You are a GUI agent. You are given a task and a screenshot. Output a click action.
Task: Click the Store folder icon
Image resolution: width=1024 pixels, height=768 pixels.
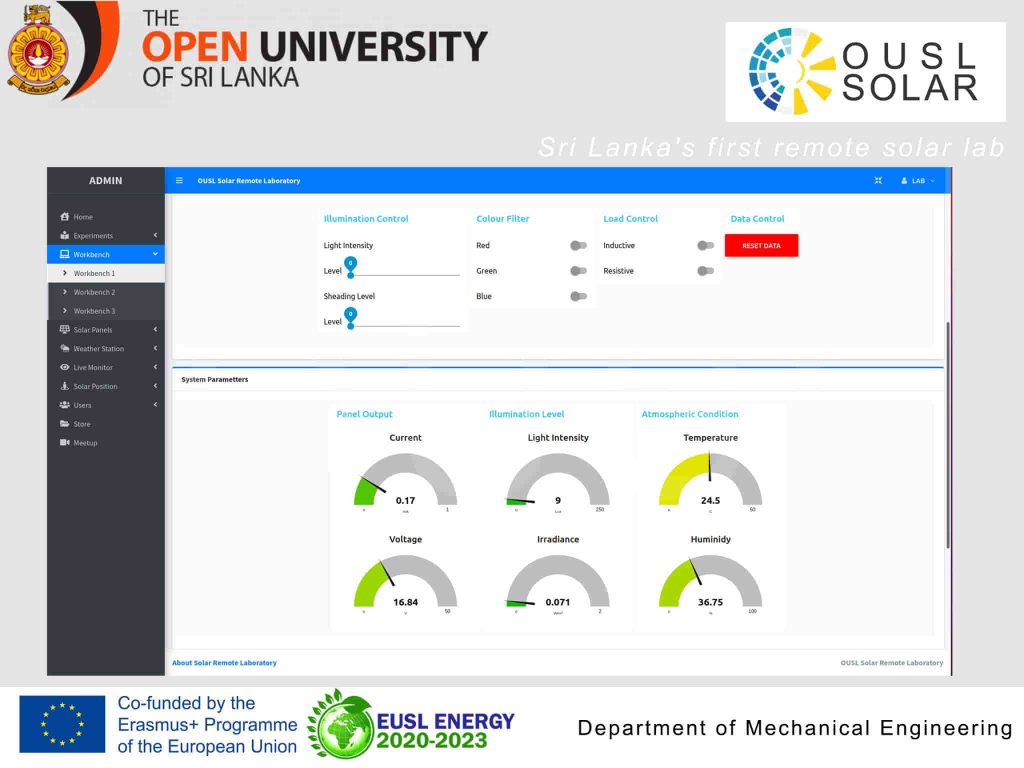click(65, 424)
